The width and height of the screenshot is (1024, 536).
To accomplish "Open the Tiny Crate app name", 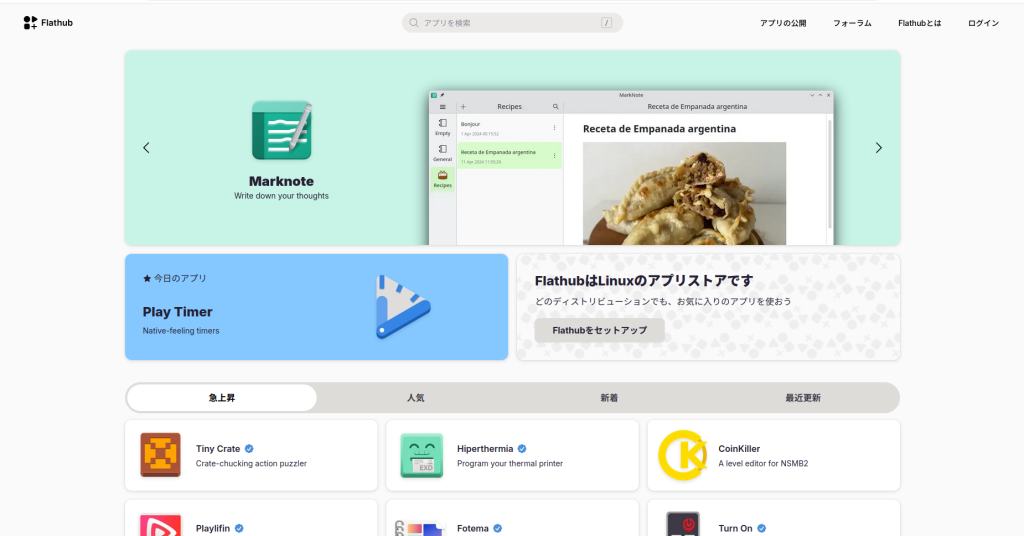I will pos(218,449).
